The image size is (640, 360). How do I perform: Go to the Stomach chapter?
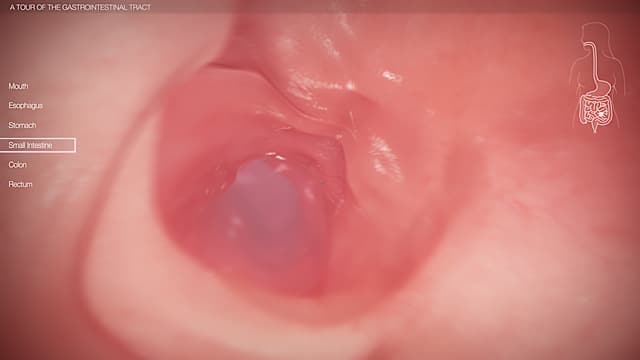click(22, 125)
